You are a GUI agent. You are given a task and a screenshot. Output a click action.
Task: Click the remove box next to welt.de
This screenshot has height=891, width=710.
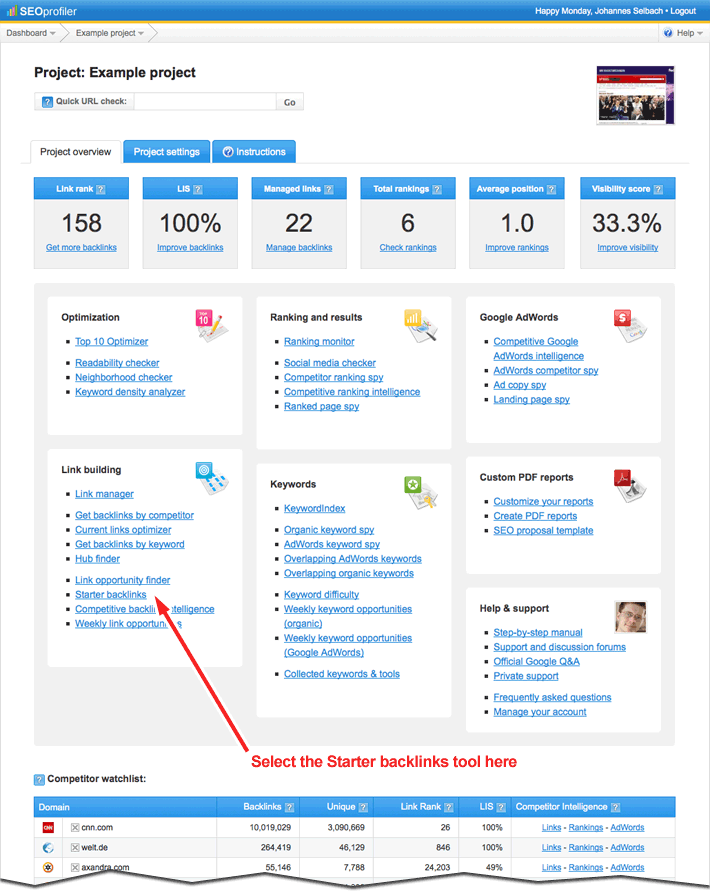click(x=75, y=848)
